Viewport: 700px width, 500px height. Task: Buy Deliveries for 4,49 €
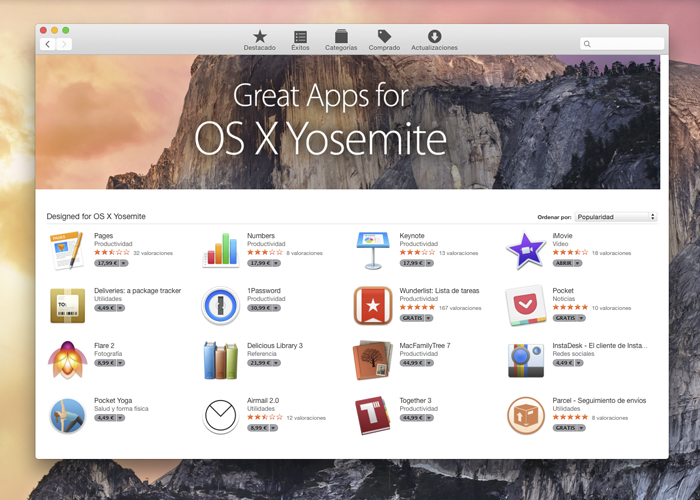[105, 308]
